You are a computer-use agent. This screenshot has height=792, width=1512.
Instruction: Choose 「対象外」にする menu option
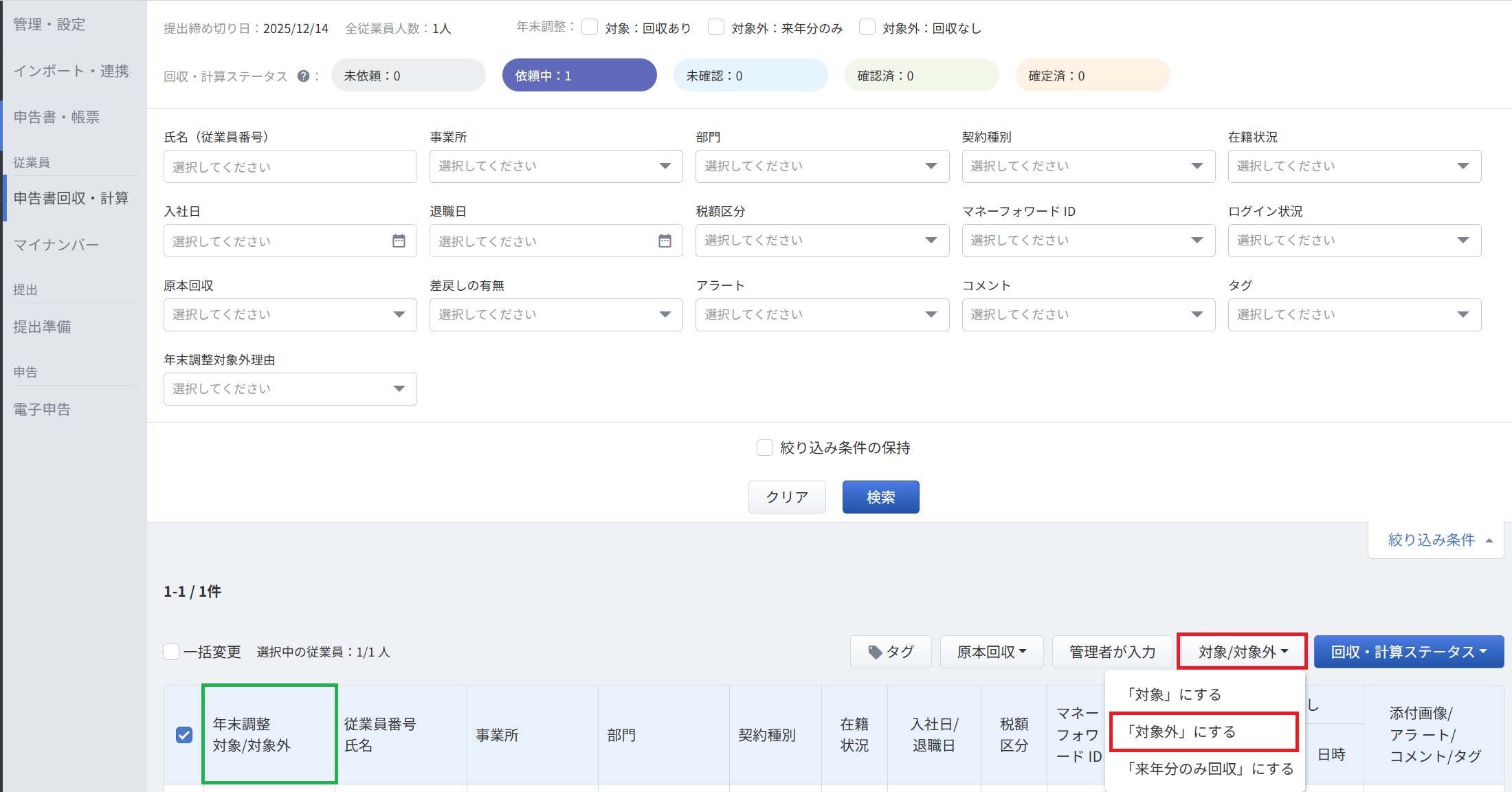coord(1203,731)
